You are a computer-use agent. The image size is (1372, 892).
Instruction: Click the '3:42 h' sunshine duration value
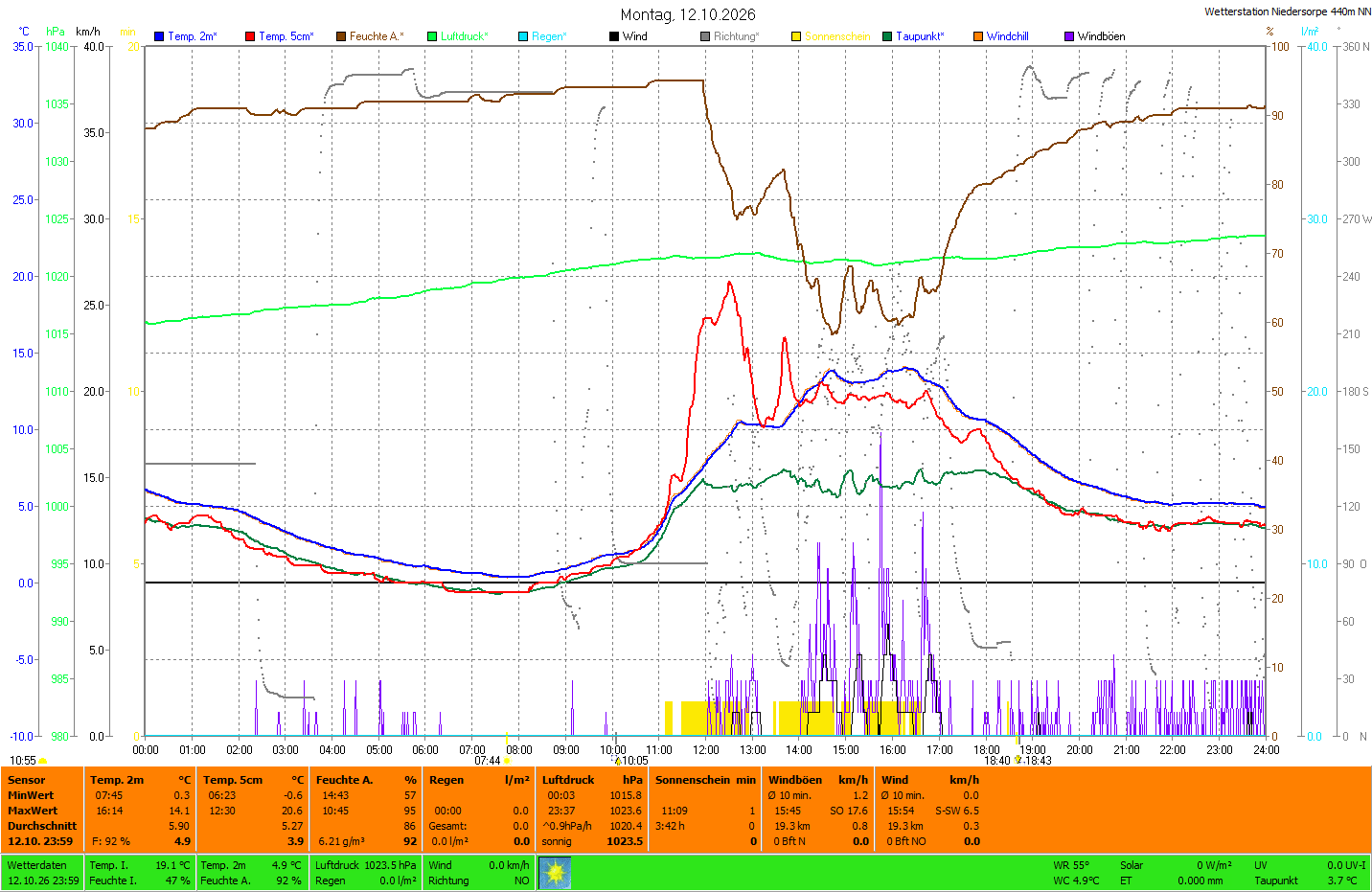tap(670, 826)
